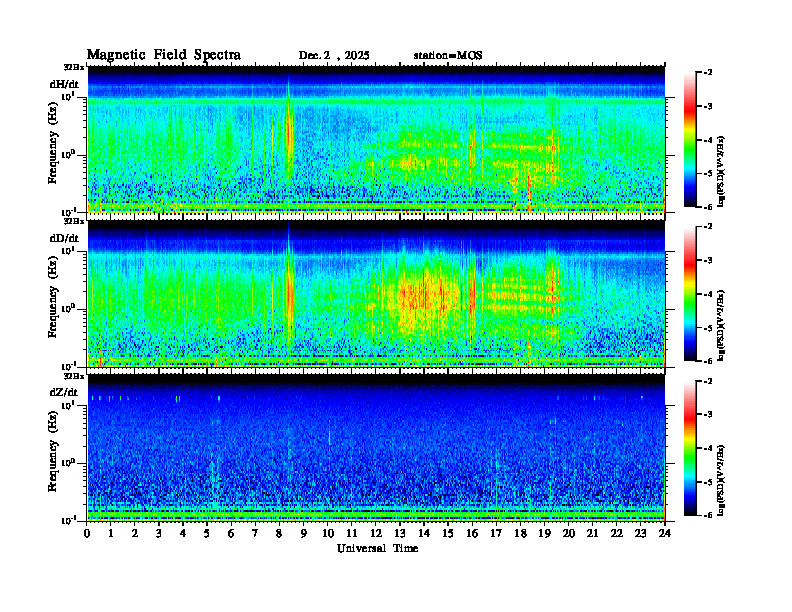Viewport: 792px width, 612px height.
Task: Click hour 22 on the Universal Time axis
Action: (x=617, y=533)
